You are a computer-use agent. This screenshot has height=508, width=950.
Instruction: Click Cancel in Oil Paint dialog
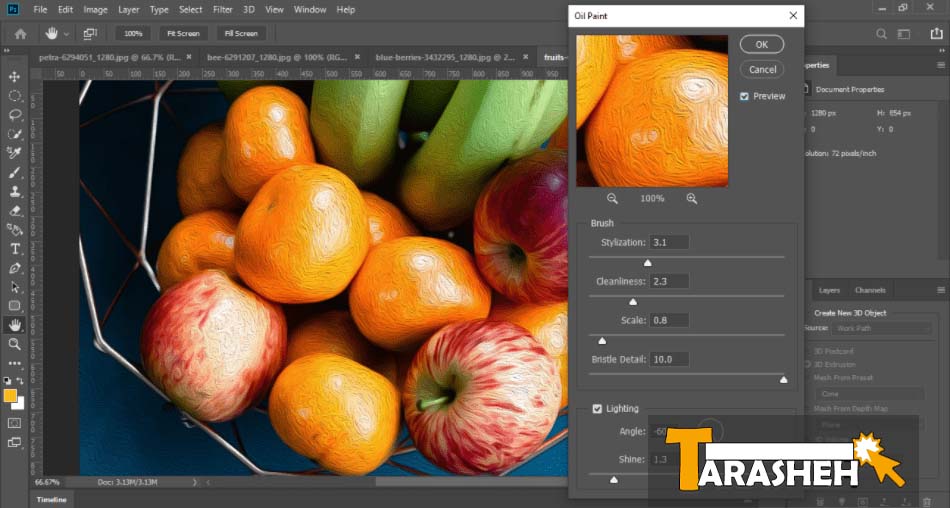[x=762, y=70]
